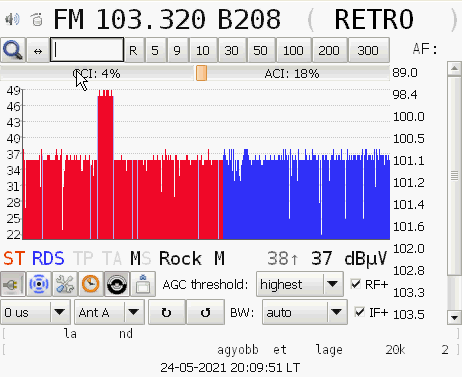462x377 pixels.
Task: Click the frequency entry field
Action: coord(87,50)
